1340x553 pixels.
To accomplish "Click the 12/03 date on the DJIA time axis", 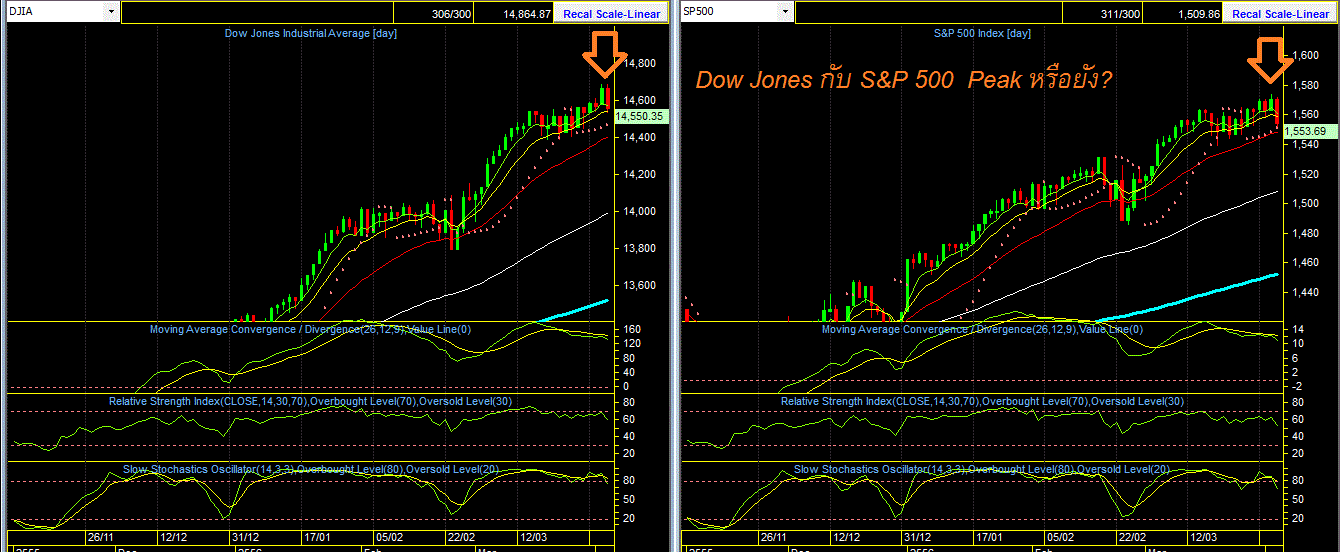I will (x=533, y=537).
